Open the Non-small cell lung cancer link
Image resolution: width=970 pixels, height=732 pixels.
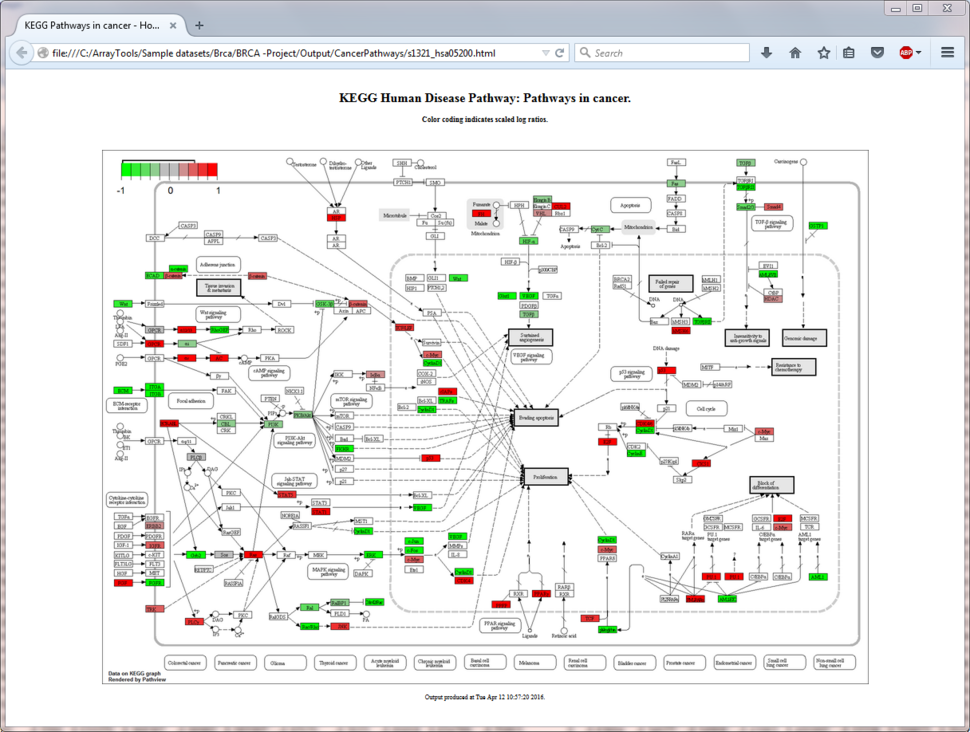pyautogui.click(x=835, y=662)
